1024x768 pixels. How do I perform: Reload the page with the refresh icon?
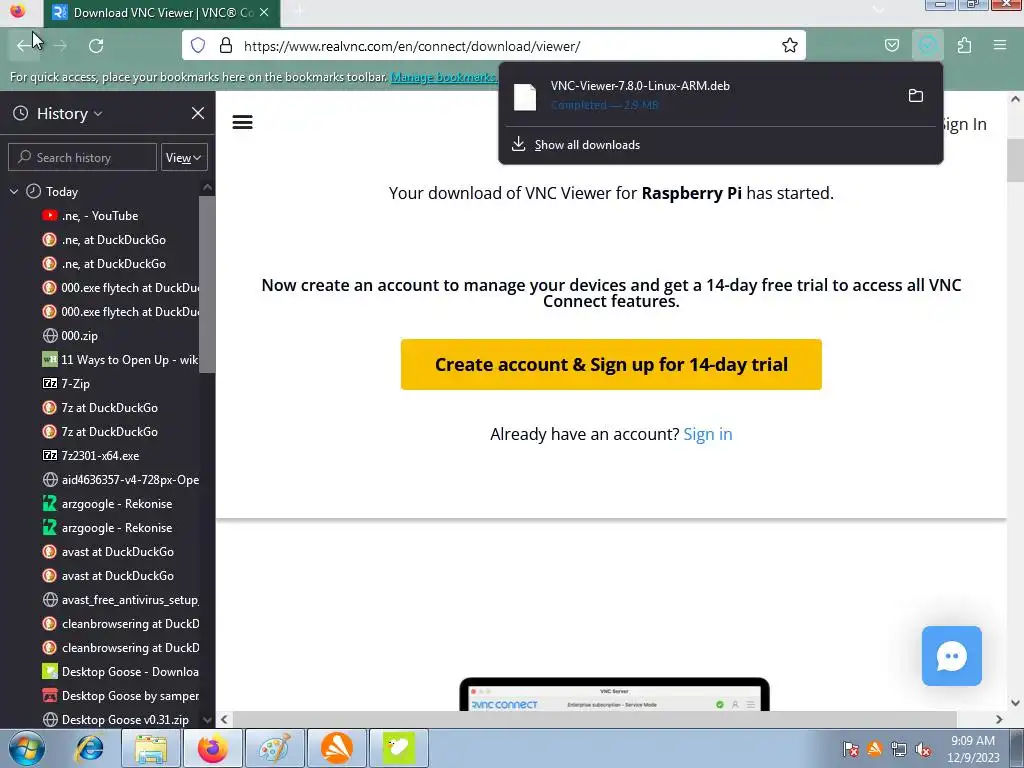coord(96,46)
